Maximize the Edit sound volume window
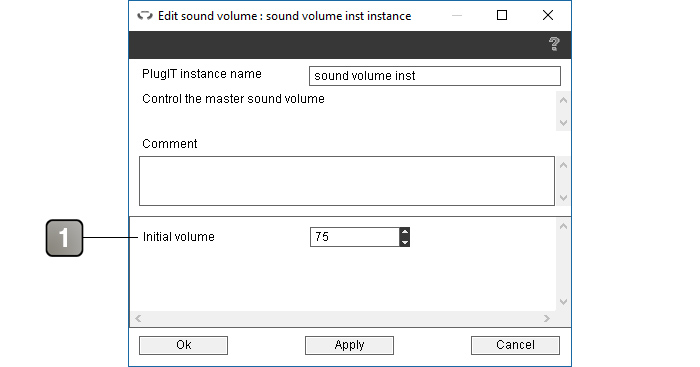 tap(502, 16)
